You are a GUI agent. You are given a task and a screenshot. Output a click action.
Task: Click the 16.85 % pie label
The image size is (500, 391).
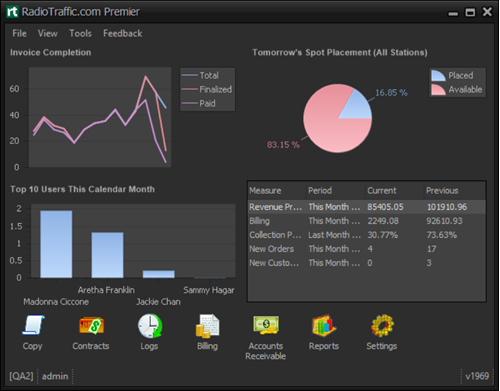(x=391, y=92)
